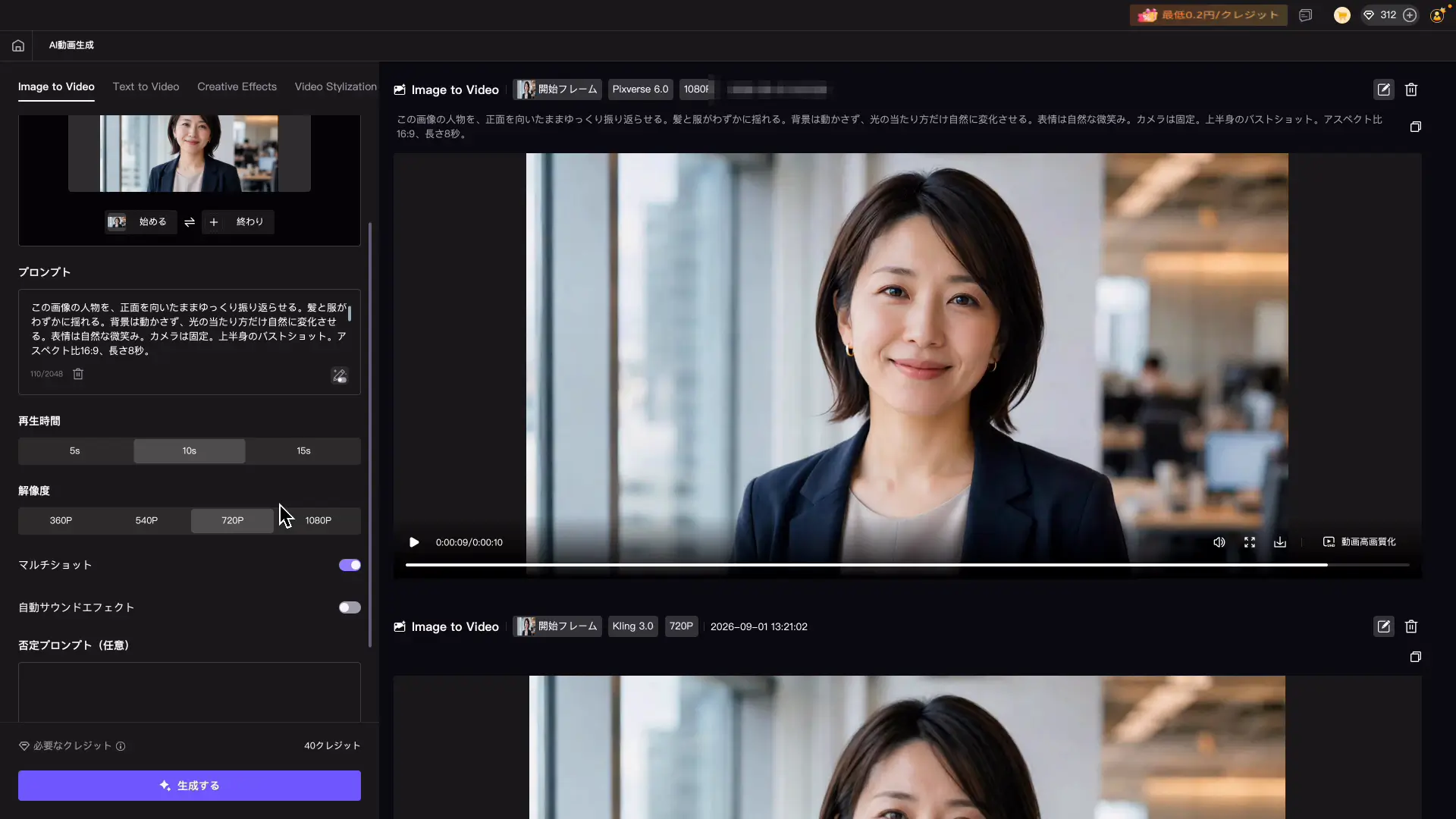Click the required credits info icon

pyautogui.click(x=121, y=746)
